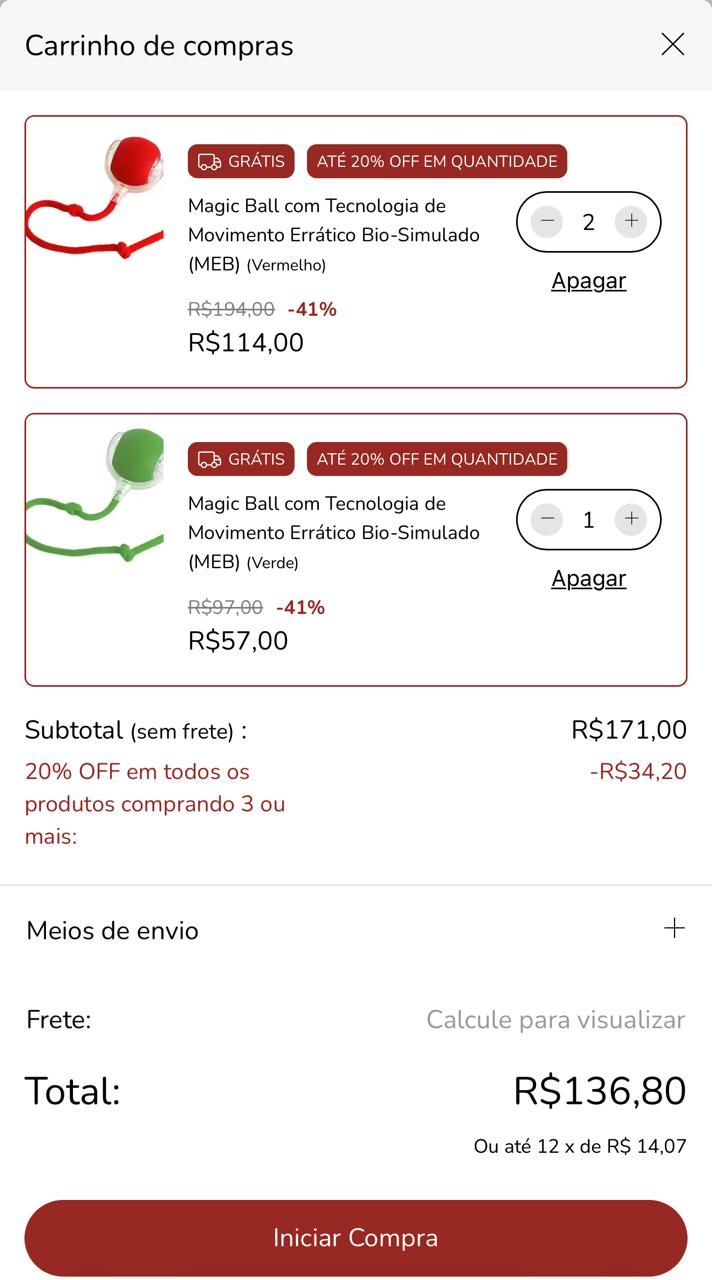Click the GRÁTIS shipping badge on red item
The width and height of the screenshot is (712, 1280).
pos(241,161)
